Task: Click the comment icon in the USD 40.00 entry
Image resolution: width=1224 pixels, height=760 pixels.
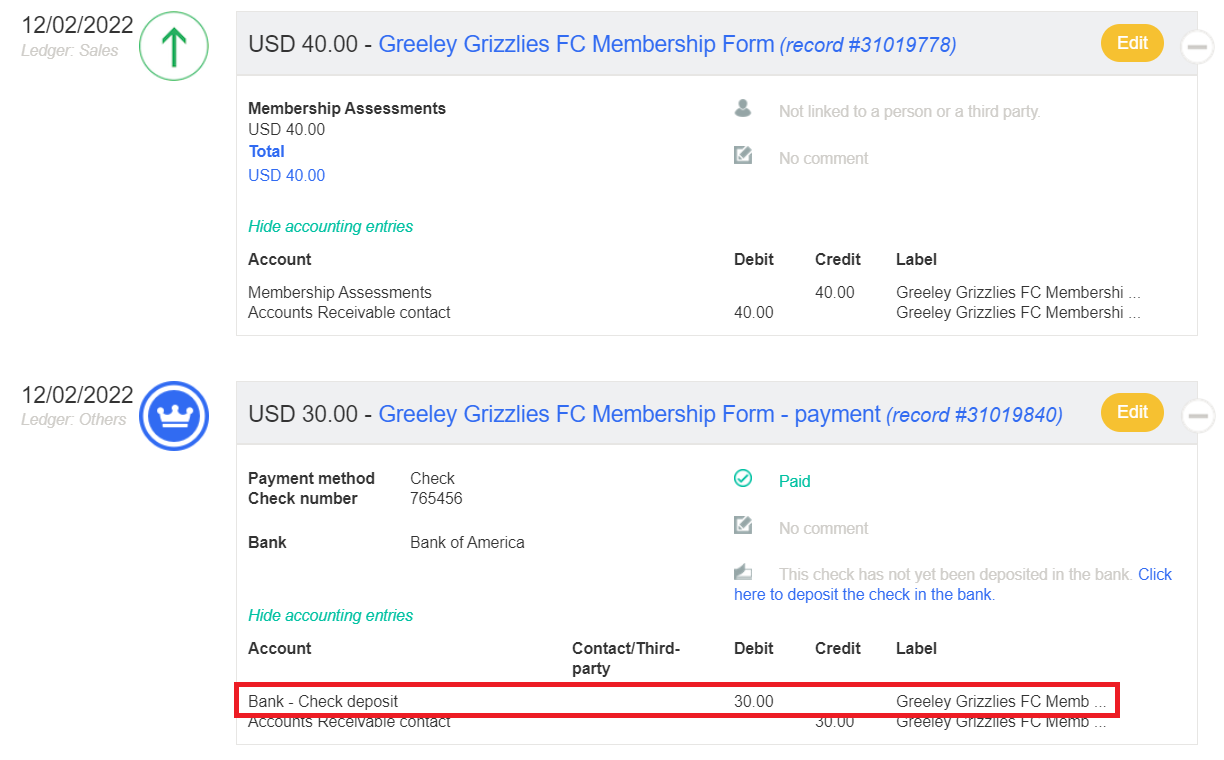Action: point(743,155)
